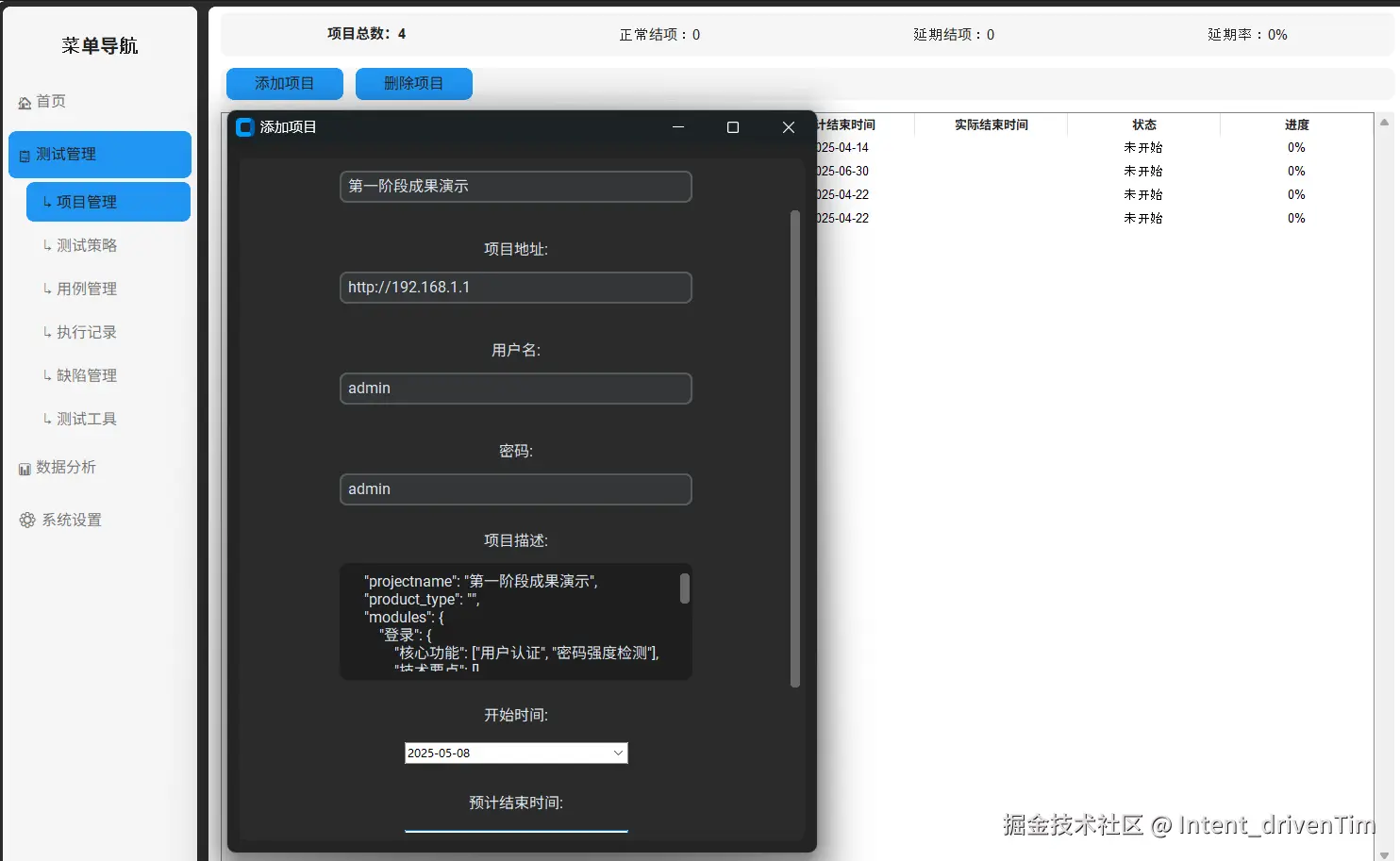Click the 添加项目 button
This screenshot has width=1400, height=861.
click(x=285, y=84)
